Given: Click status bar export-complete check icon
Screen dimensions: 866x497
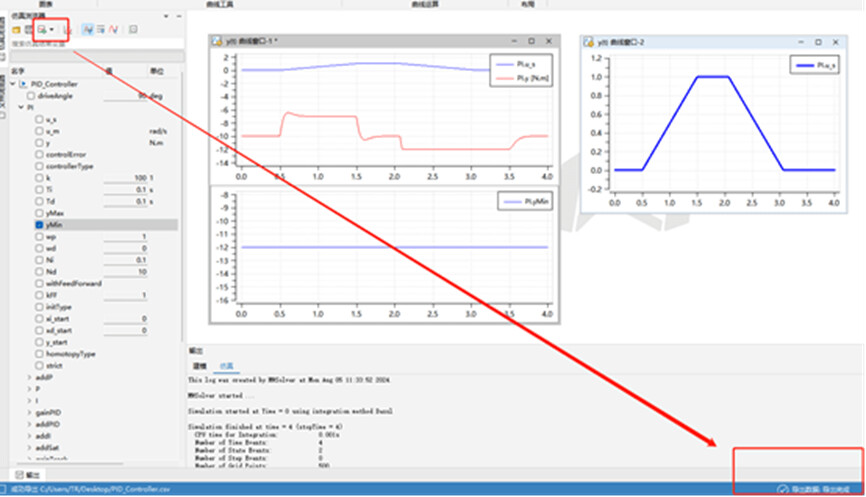Looking at the screenshot, I should click(782, 489).
